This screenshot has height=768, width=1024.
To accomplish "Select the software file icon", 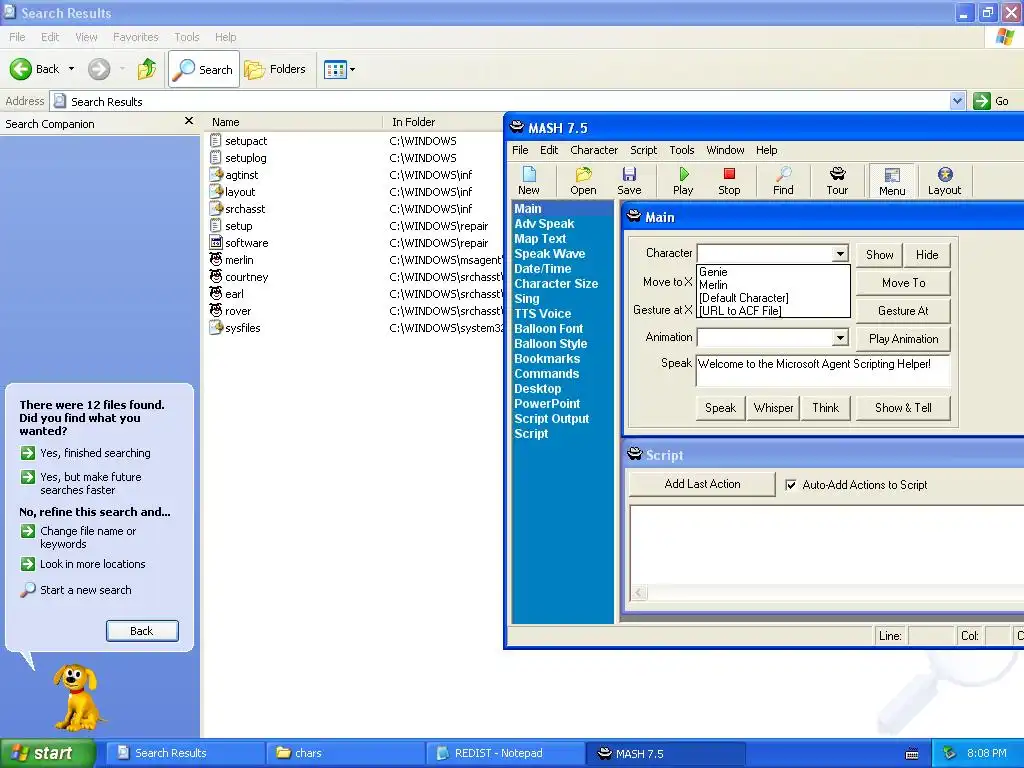I will [x=216, y=242].
